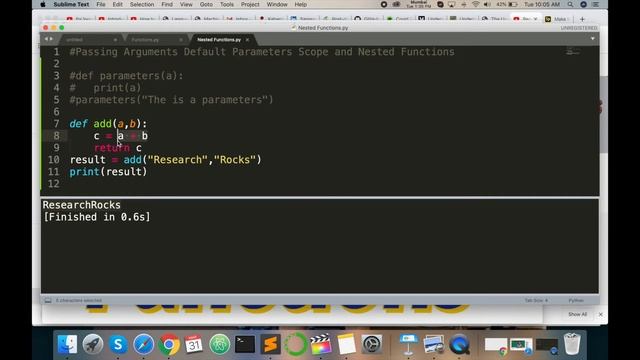Screen dimensions: 640x360
Task: Open green circular ring app in dock
Action: pos(296,344)
